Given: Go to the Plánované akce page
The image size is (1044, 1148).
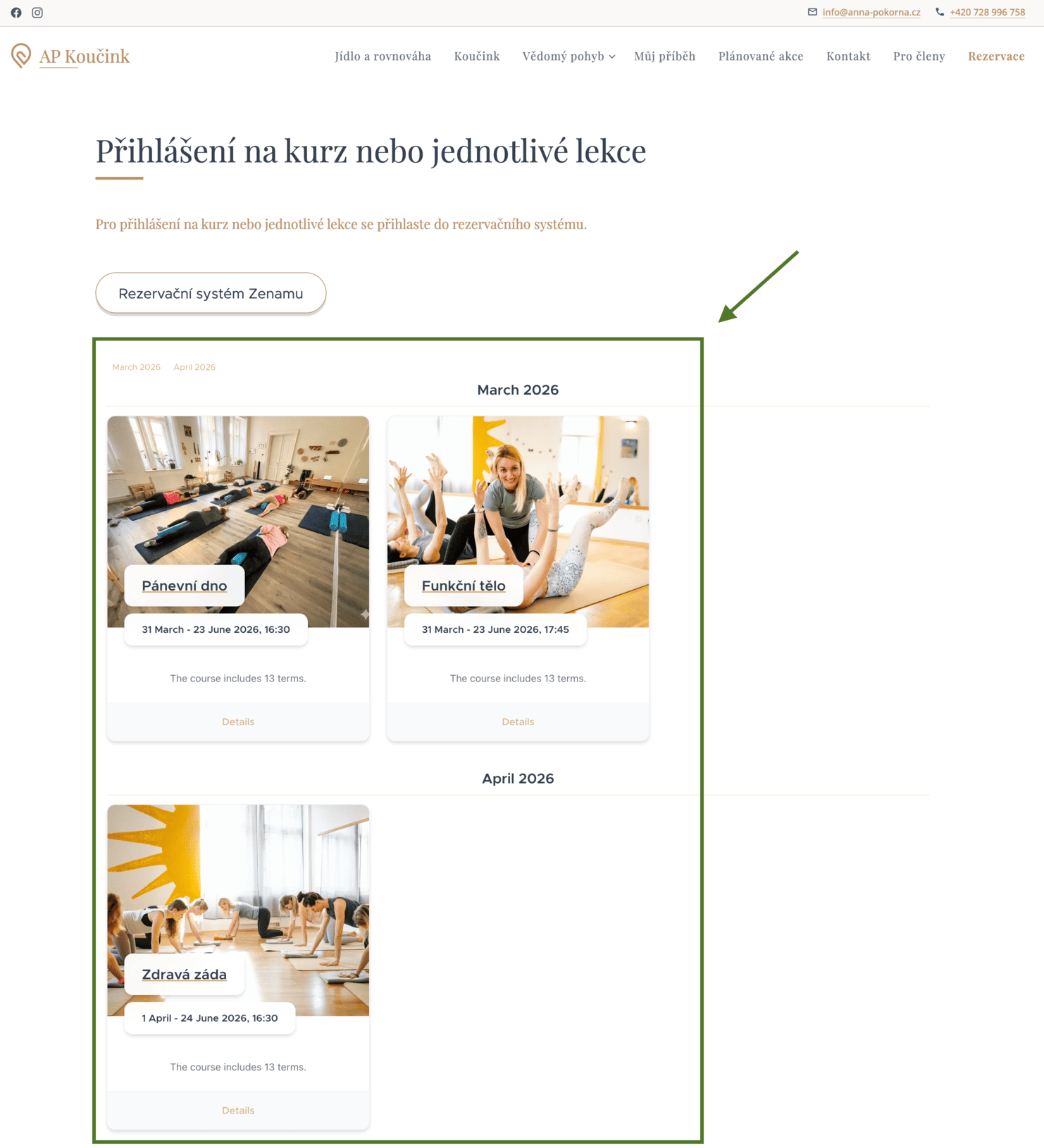Looking at the screenshot, I should point(761,56).
